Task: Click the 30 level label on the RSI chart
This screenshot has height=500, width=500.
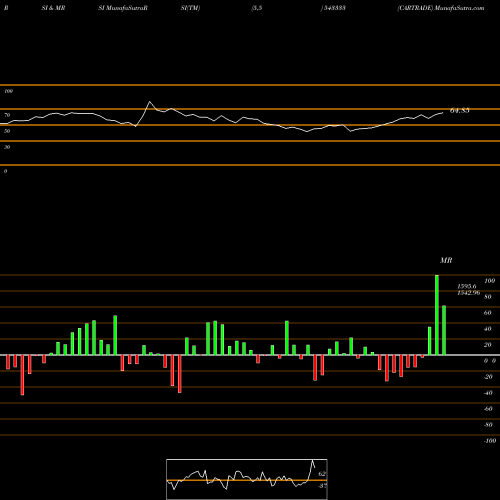Action: point(7,147)
